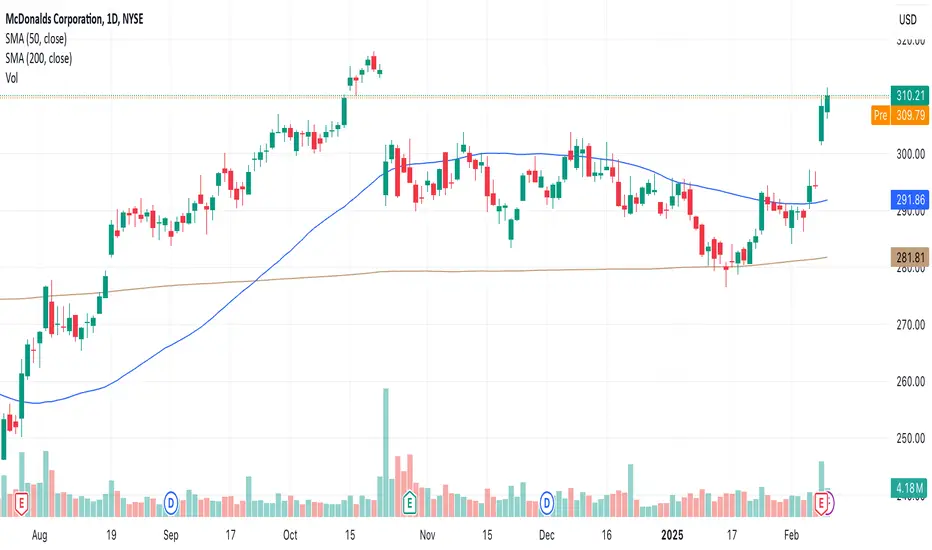The image size is (932, 550).
Task: Click the tallest volume bar in late October
Action: tap(386, 452)
